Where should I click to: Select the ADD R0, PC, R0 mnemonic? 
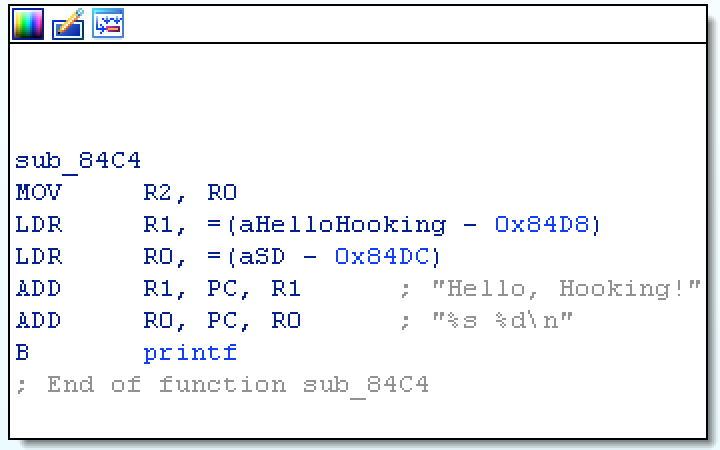[39, 321]
